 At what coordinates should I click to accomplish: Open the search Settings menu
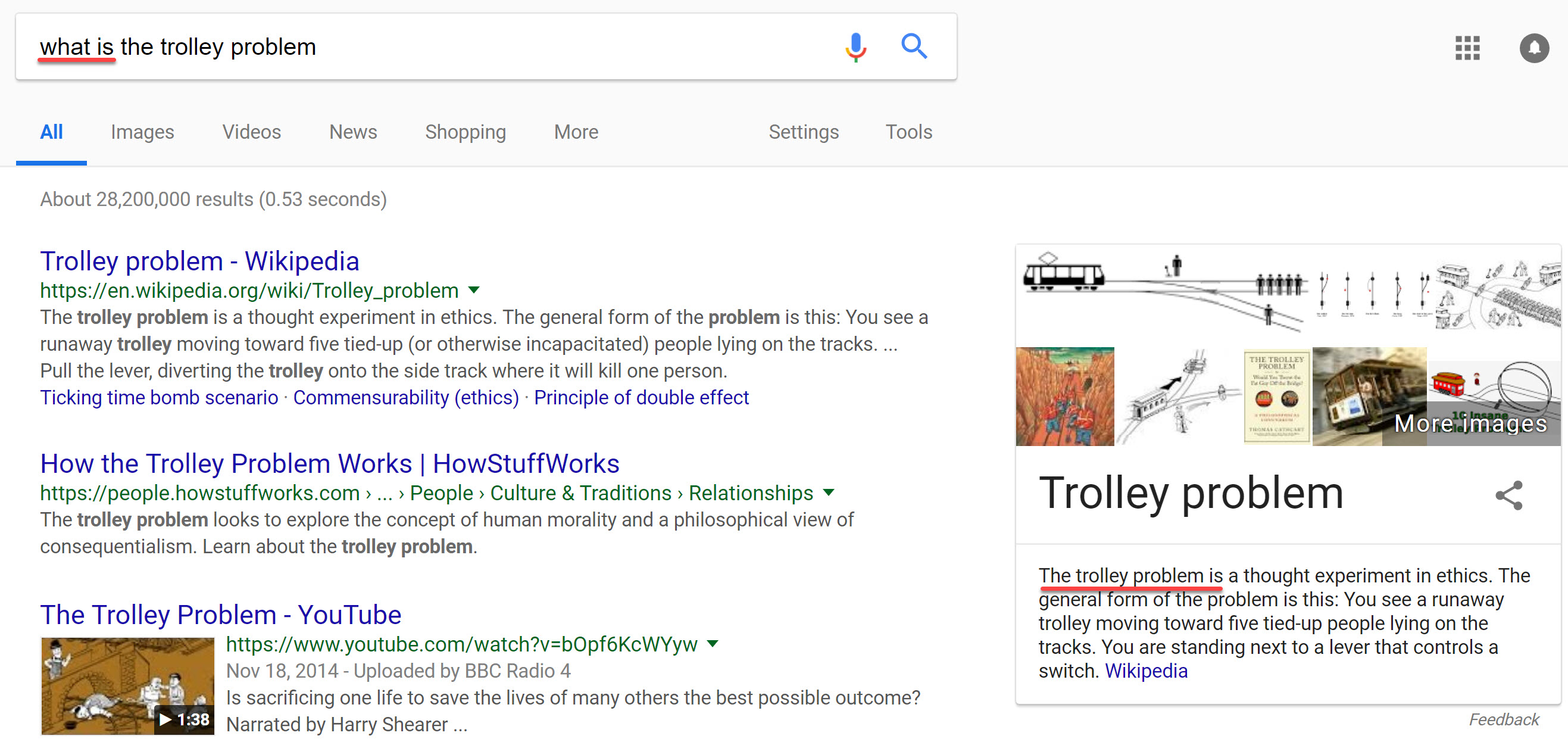click(804, 132)
